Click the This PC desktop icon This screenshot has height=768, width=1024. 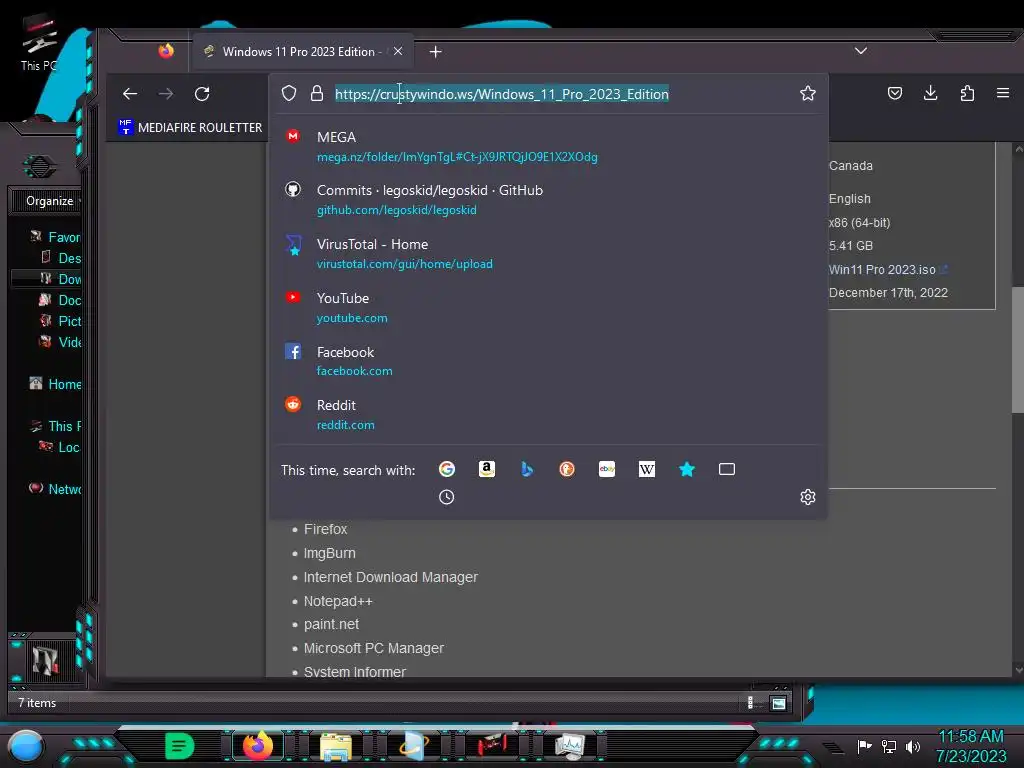(x=39, y=44)
